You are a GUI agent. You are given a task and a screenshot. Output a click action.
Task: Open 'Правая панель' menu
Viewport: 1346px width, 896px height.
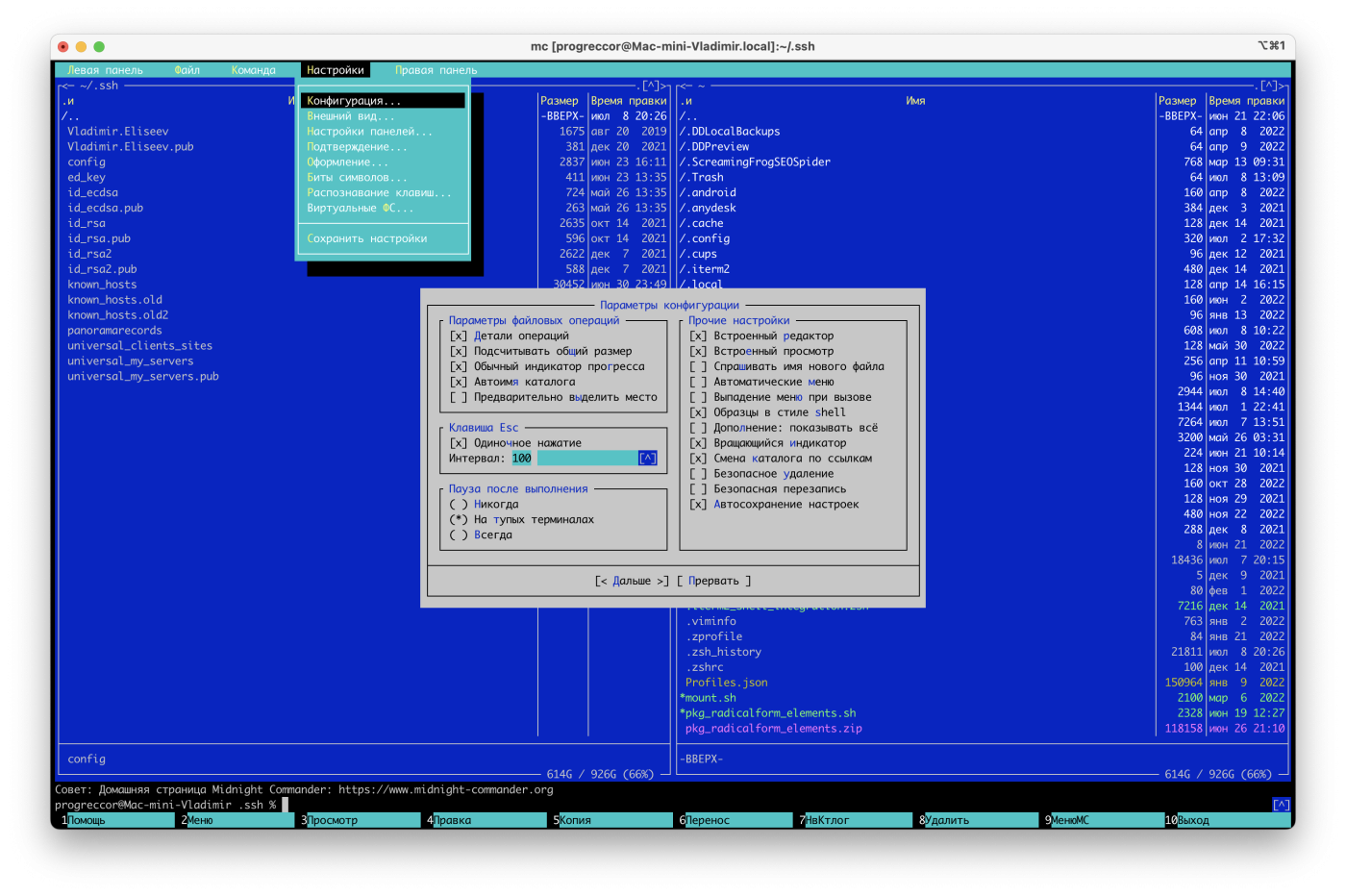[436, 70]
